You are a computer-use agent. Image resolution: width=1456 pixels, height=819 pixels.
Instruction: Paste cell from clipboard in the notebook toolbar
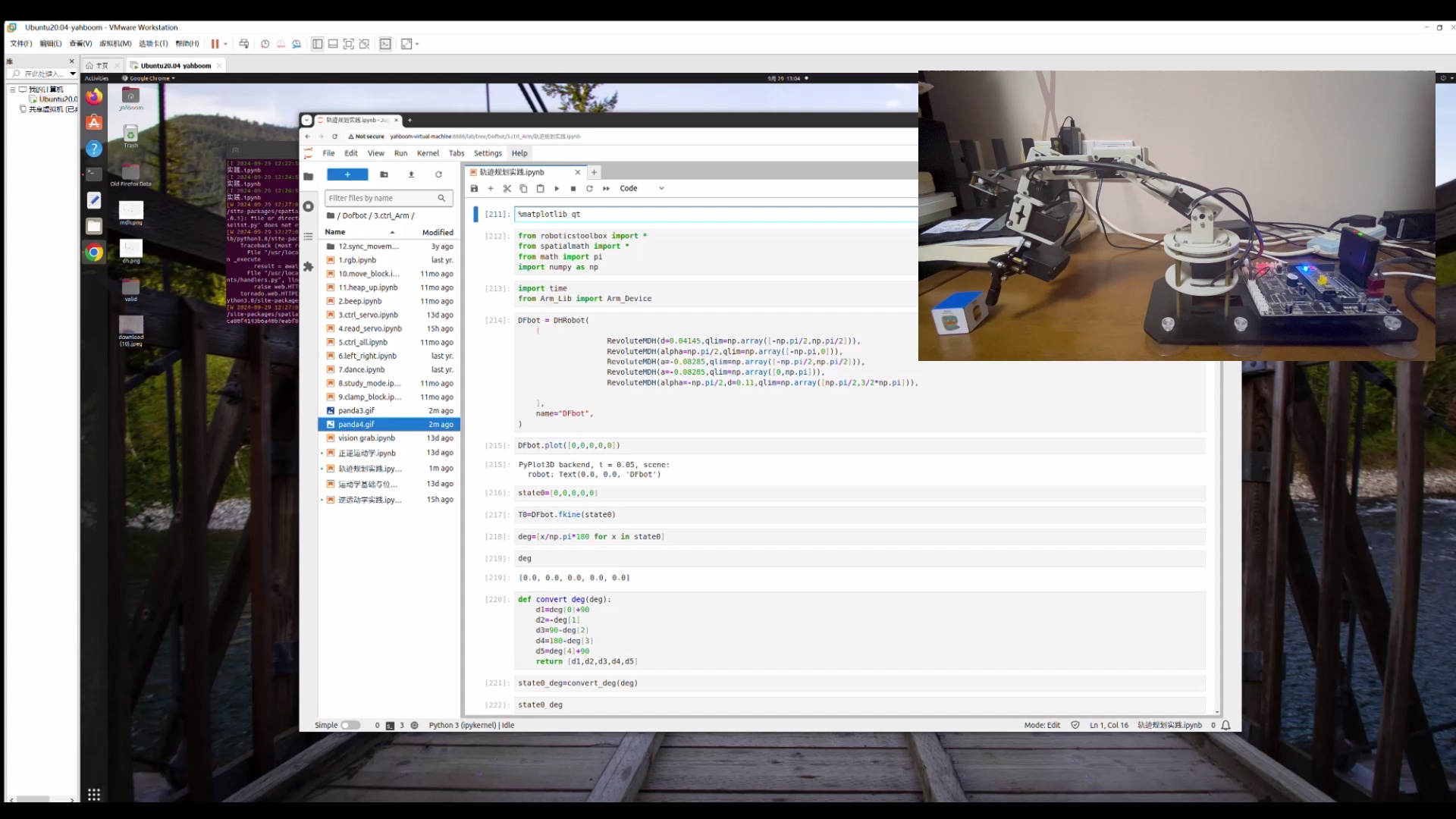point(540,189)
